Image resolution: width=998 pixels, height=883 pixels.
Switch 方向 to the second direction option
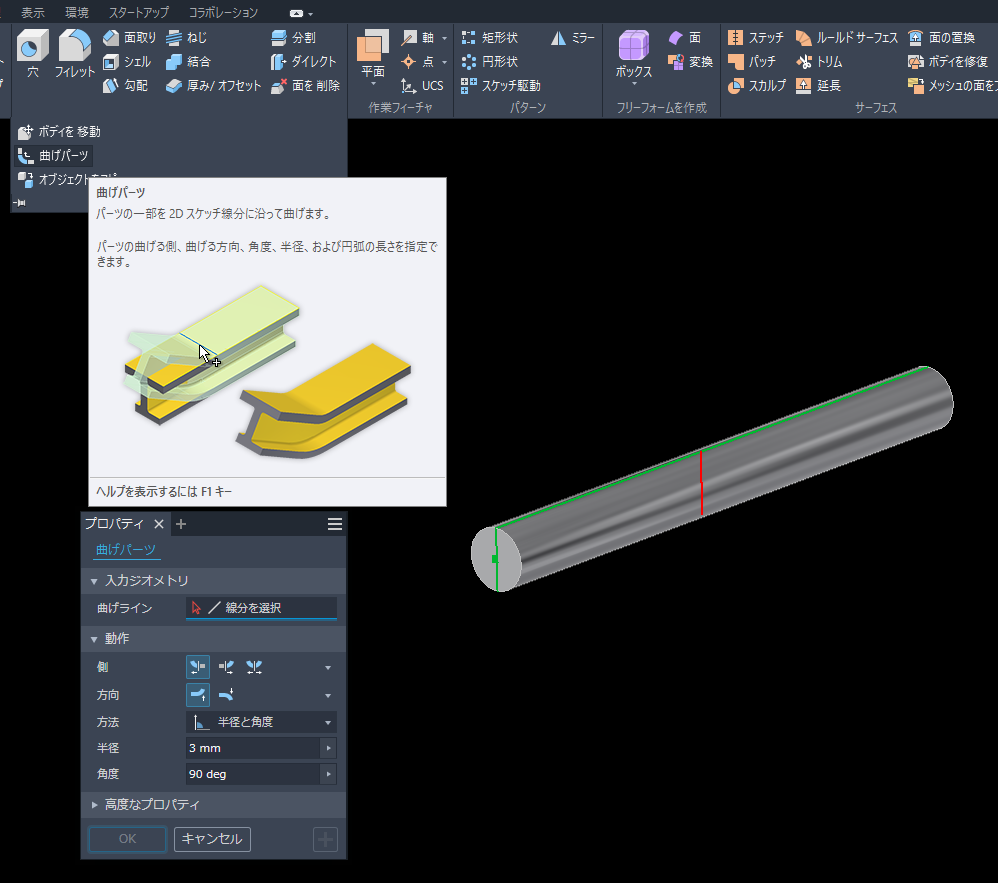pos(226,695)
